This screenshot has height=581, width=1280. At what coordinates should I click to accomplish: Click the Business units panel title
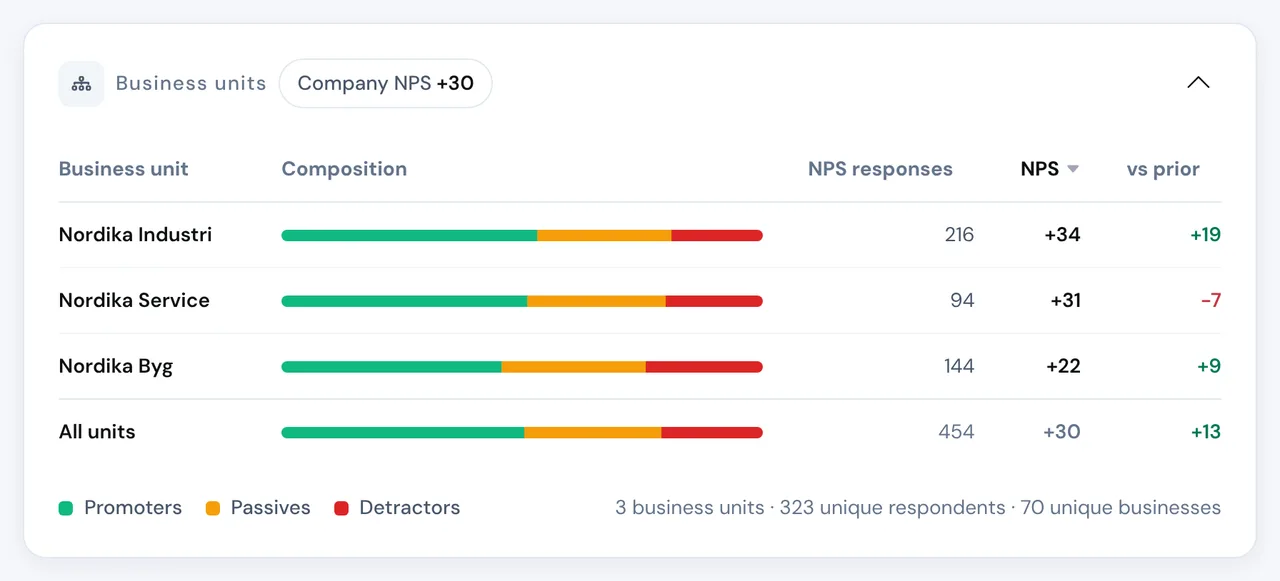(191, 84)
